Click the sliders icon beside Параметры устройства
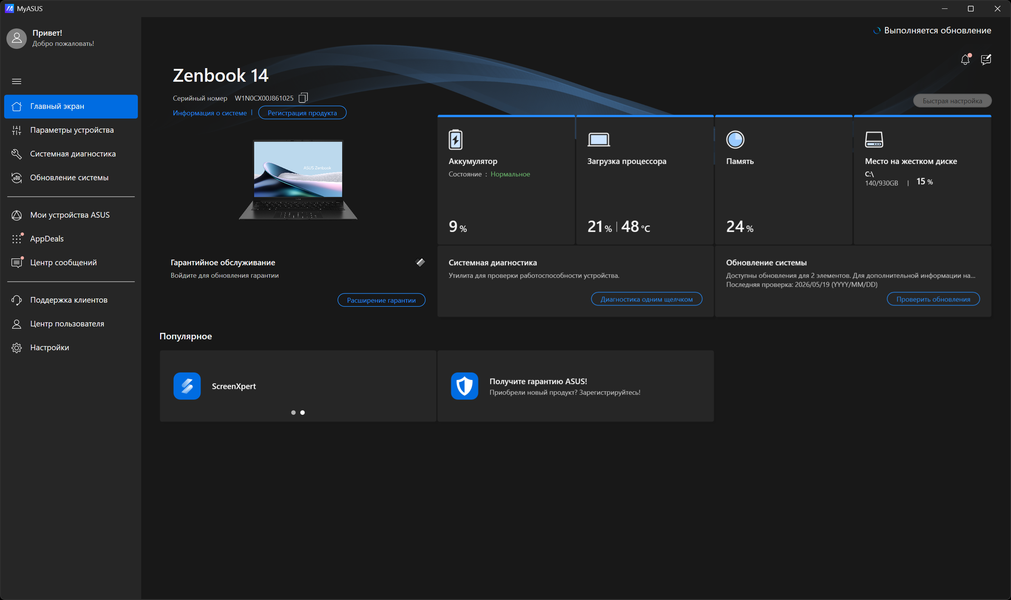Image resolution: width=1011 pixels, height=600 pixels. click(17, 130)
